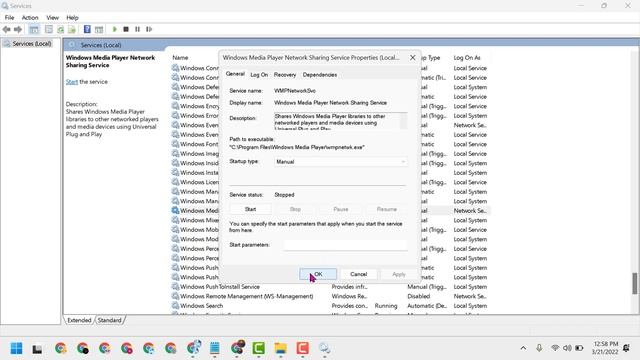
Task: Click the Running status cell of Windows Search
Action: click(386, 306)
